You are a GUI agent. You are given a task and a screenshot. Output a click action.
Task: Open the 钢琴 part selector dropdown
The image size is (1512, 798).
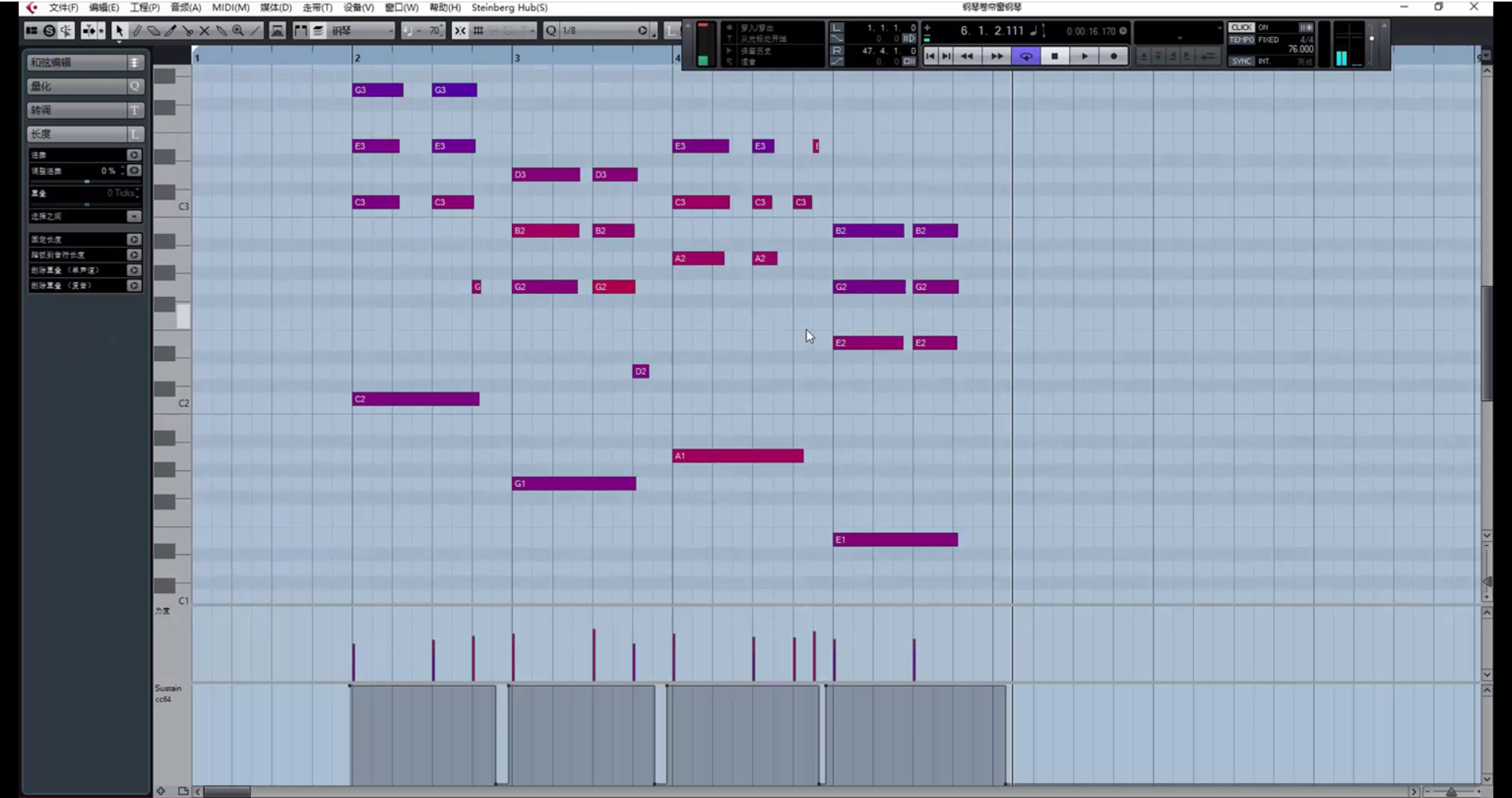pos(361,31)
